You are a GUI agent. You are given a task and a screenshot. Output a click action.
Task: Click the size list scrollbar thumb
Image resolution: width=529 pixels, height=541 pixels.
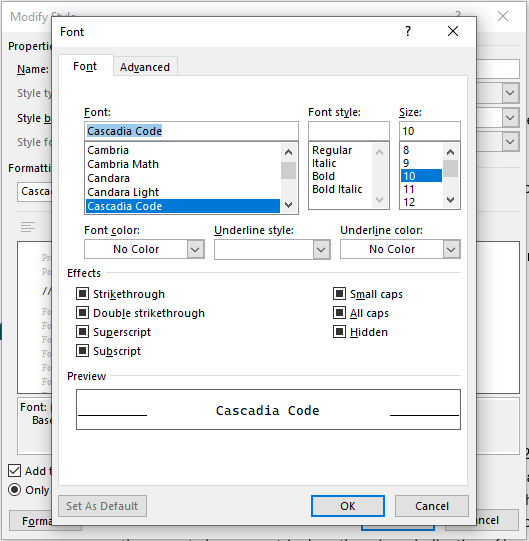point(450,168)
